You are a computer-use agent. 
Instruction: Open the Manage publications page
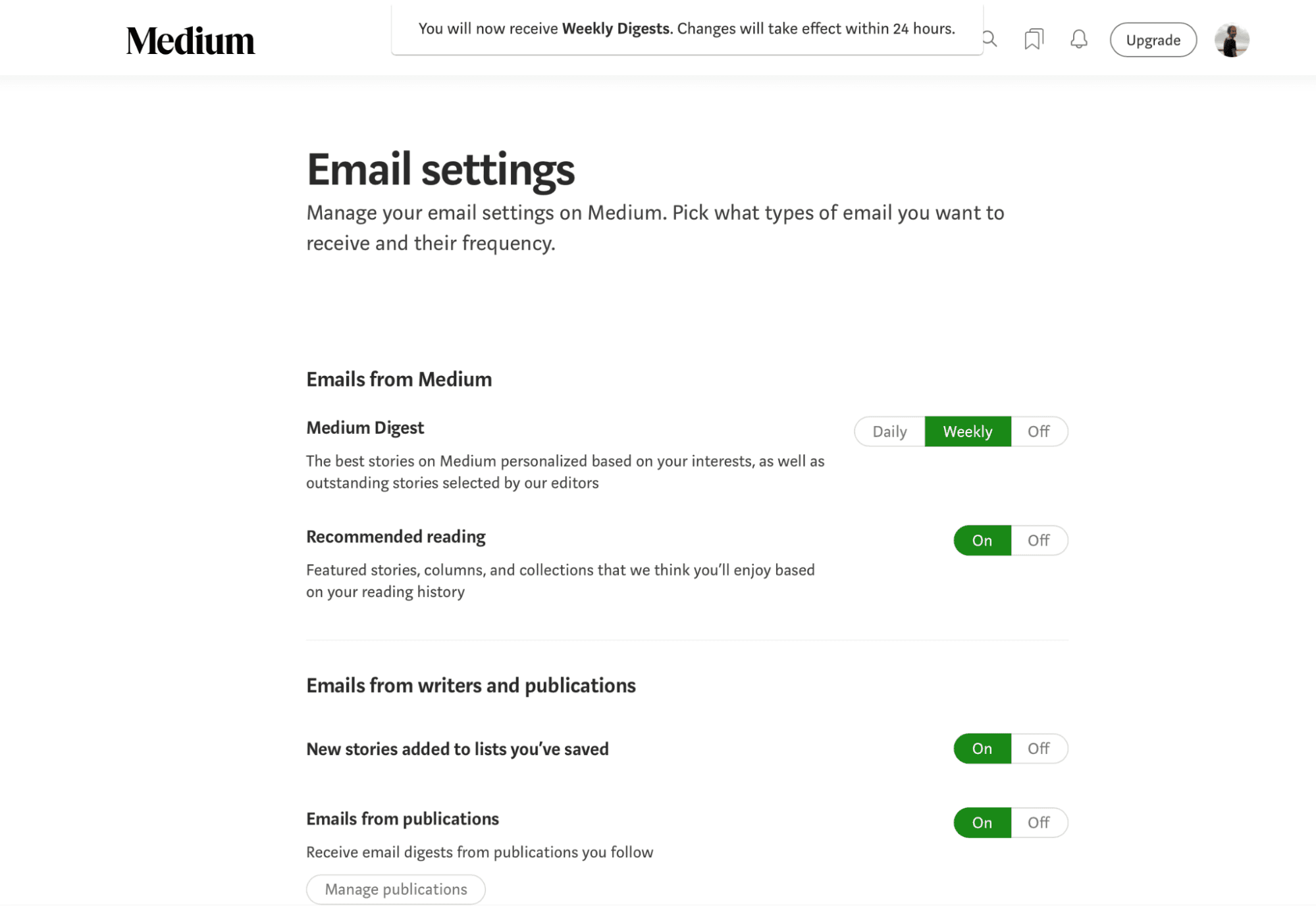(x=396, y=889)
